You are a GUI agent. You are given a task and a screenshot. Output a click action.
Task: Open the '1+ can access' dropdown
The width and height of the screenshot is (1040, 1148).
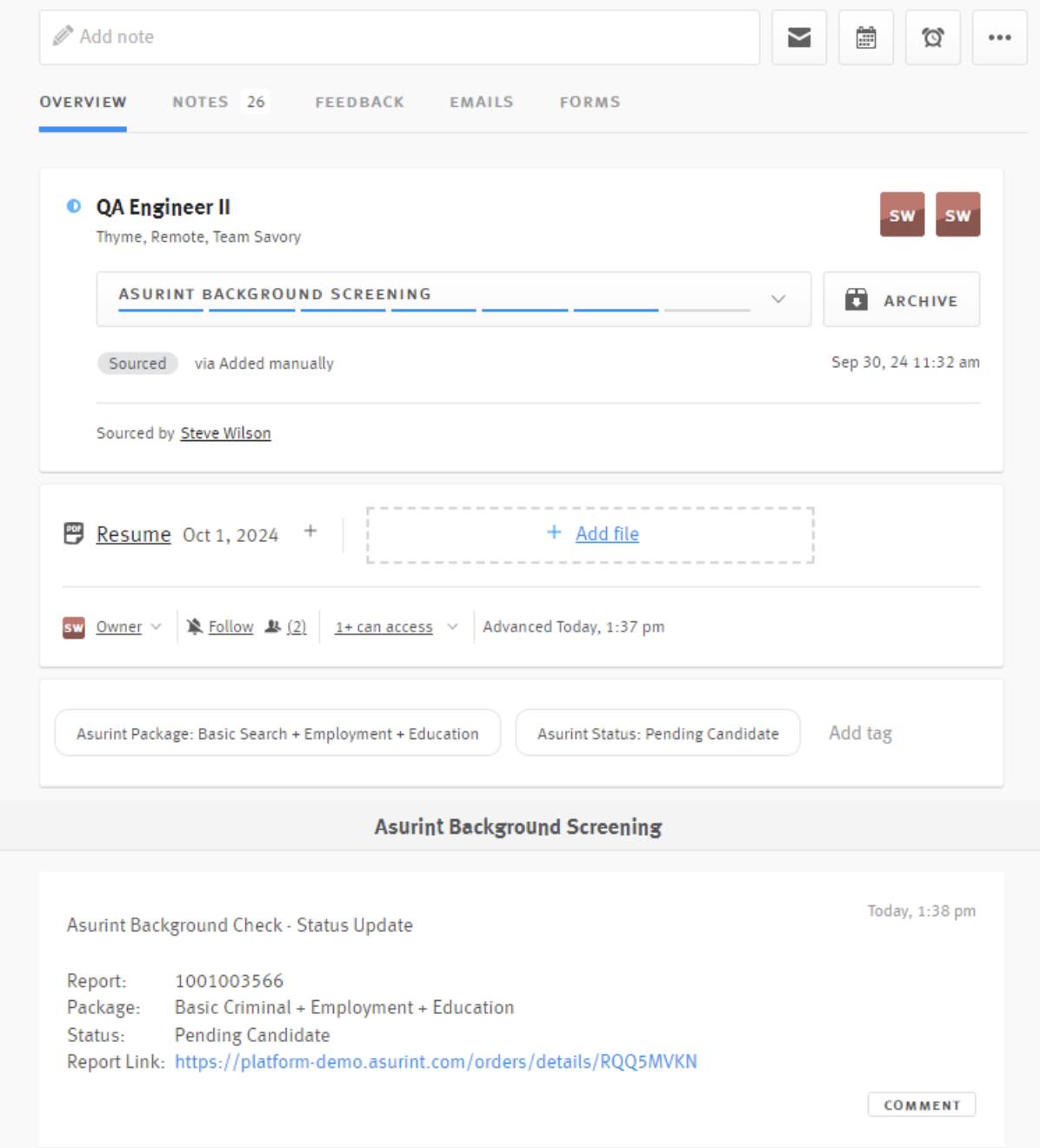point(397,626)
